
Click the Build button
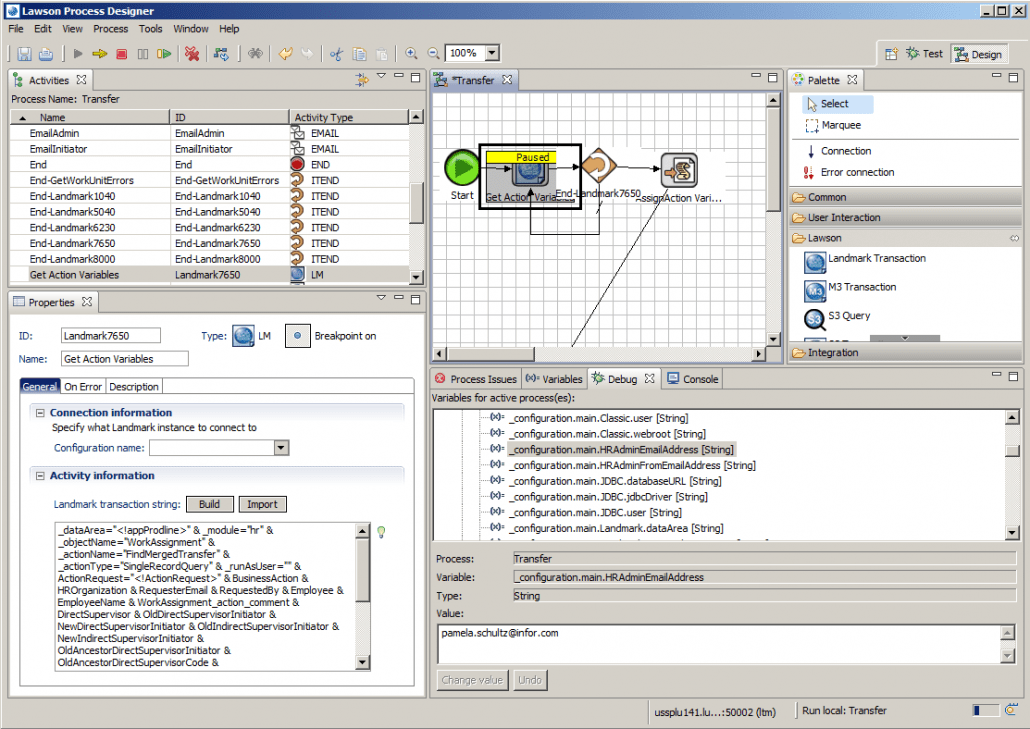210,504
